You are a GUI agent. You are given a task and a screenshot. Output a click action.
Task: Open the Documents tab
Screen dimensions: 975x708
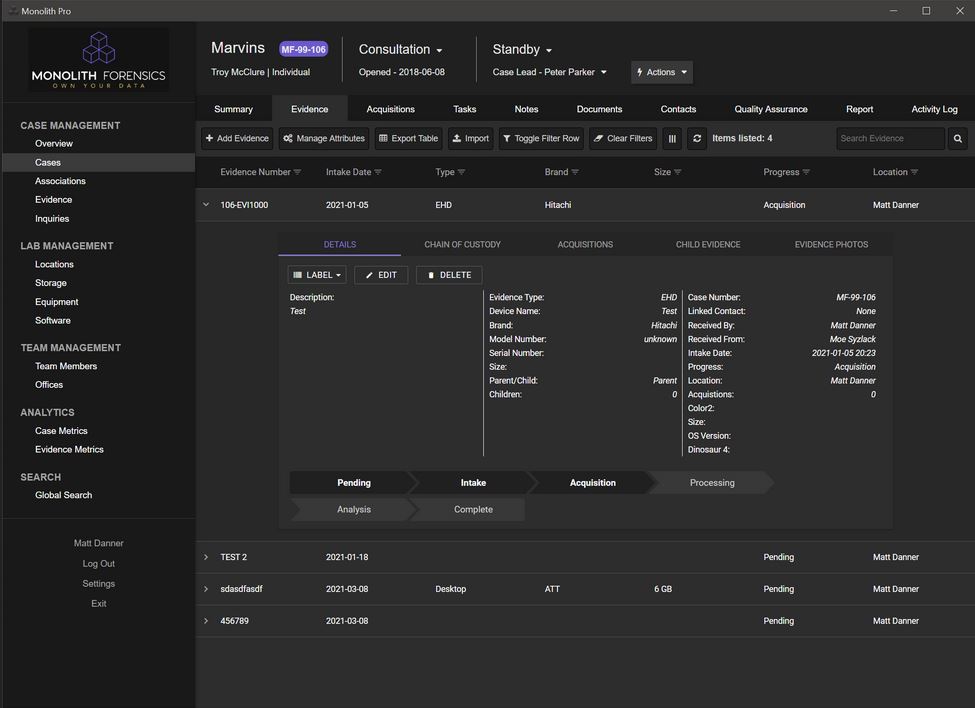click(x=599, y=109)
